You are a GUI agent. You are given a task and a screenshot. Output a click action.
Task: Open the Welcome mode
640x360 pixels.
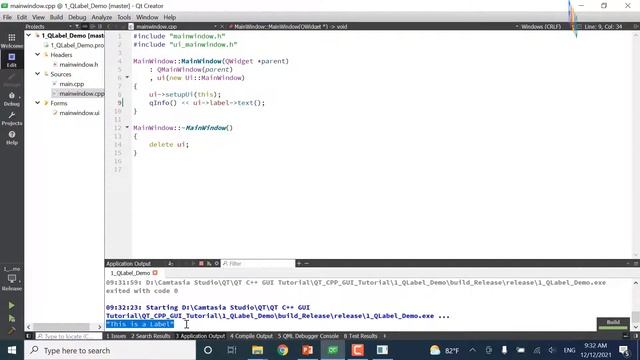click(x=12, y=41)
